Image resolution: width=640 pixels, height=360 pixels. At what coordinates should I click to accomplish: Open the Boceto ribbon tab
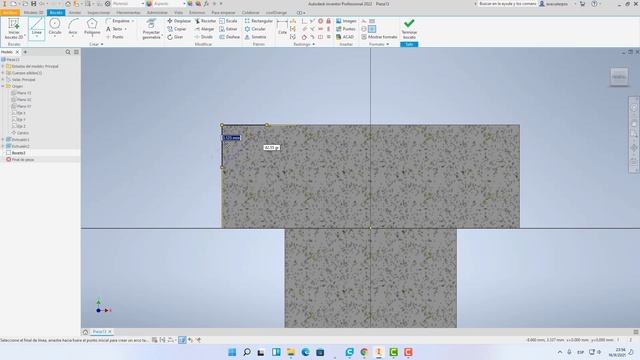pos(56,13)
